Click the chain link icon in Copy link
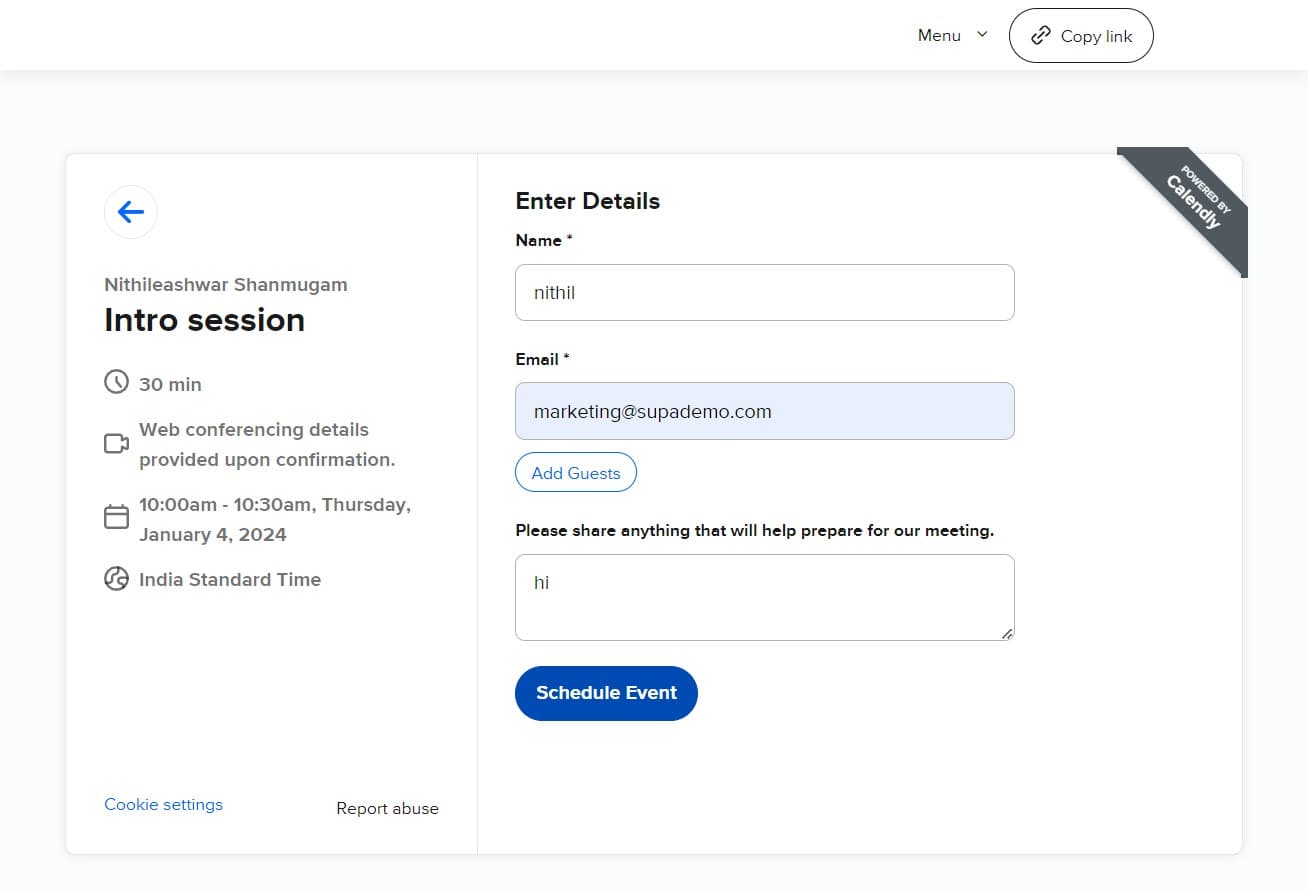 pyautogui.click(x=1041, y=36)
